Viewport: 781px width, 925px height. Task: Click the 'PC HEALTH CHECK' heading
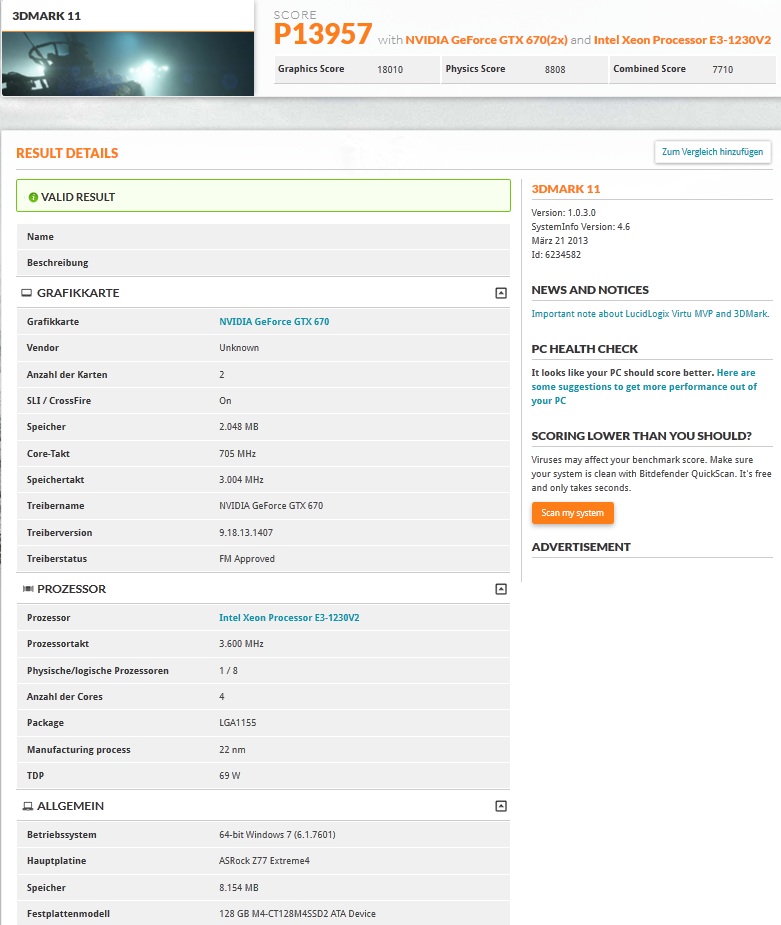pyautogui.click(x=585, y=349)
